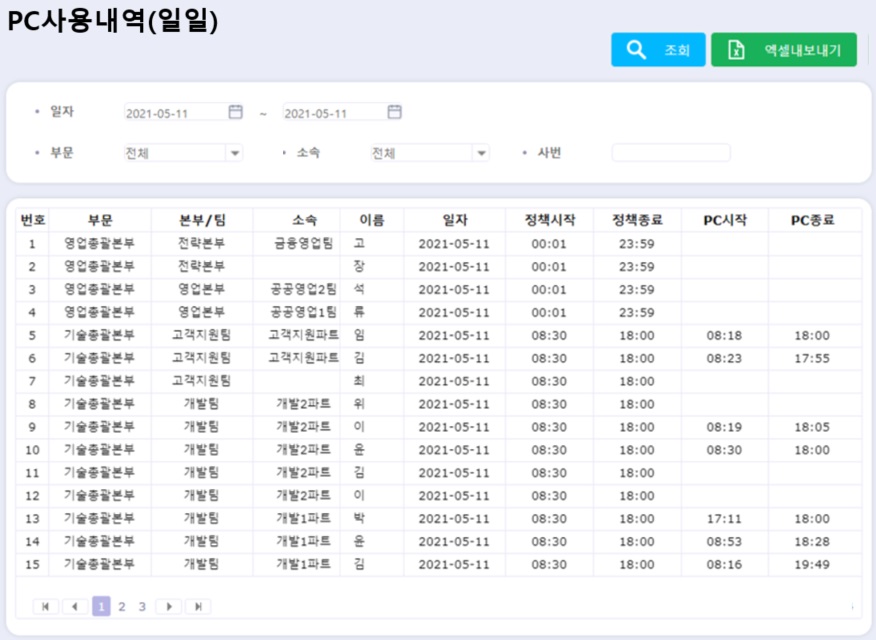Click PC시작 value 08:23
The image size is (876, 640).
pyautogui.click(x=725, y=359)
